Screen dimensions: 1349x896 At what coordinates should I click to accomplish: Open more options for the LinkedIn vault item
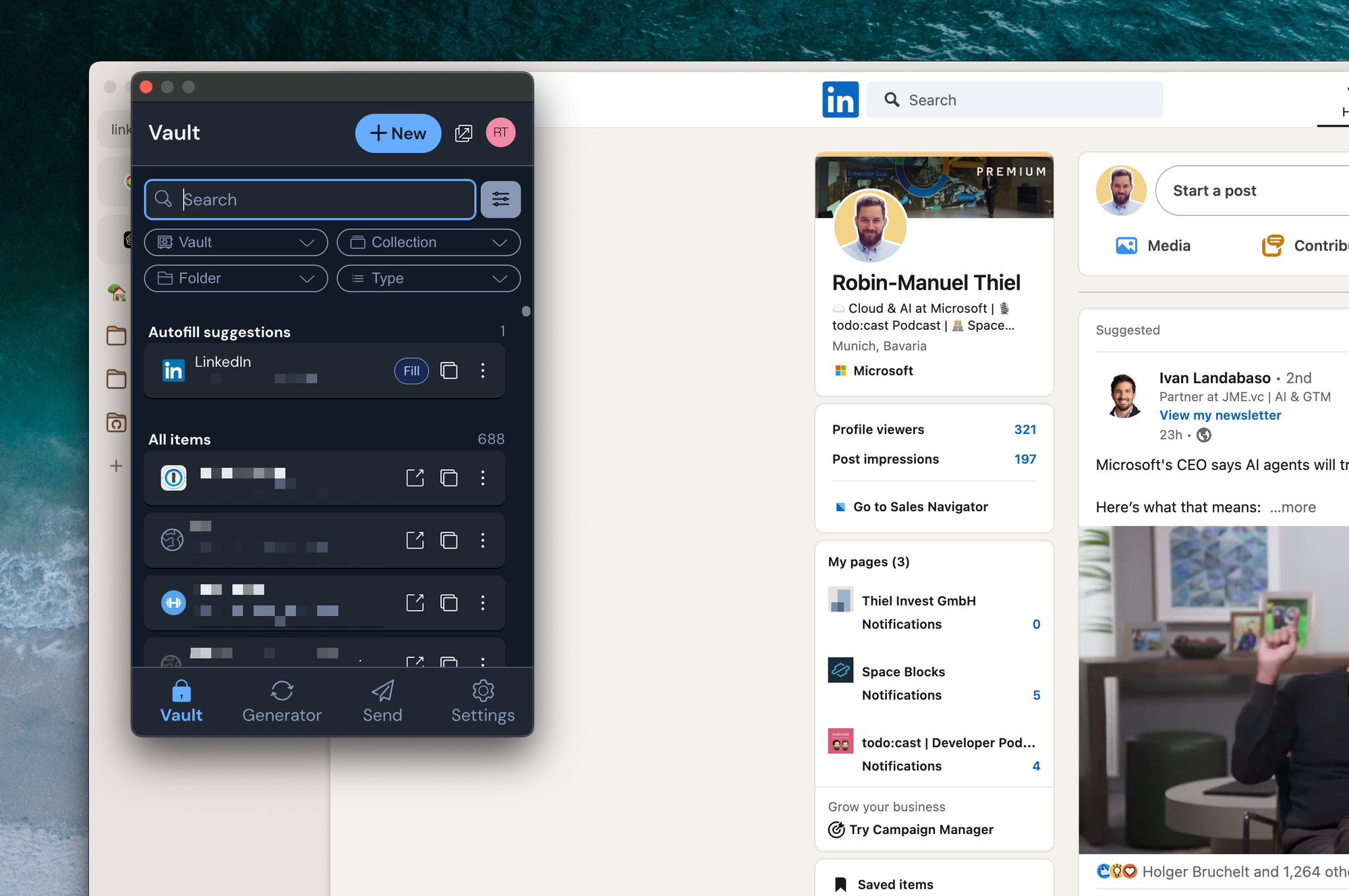point(483,370)
